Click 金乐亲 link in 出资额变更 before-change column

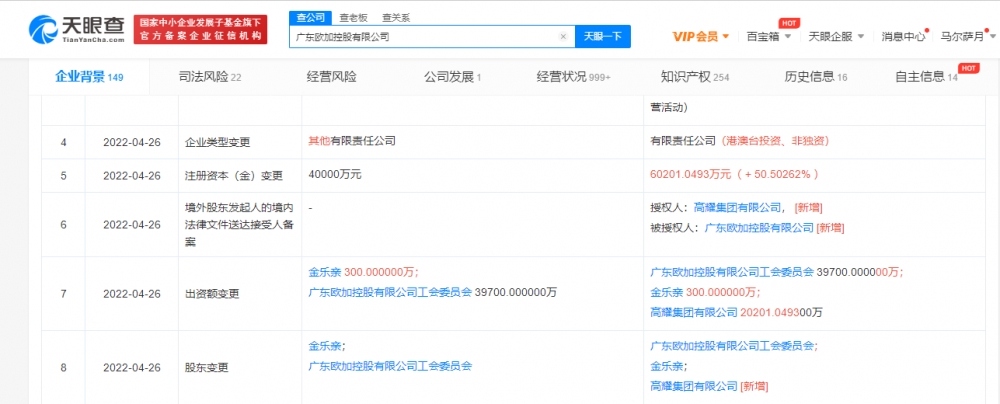click(x=325, y=272)
